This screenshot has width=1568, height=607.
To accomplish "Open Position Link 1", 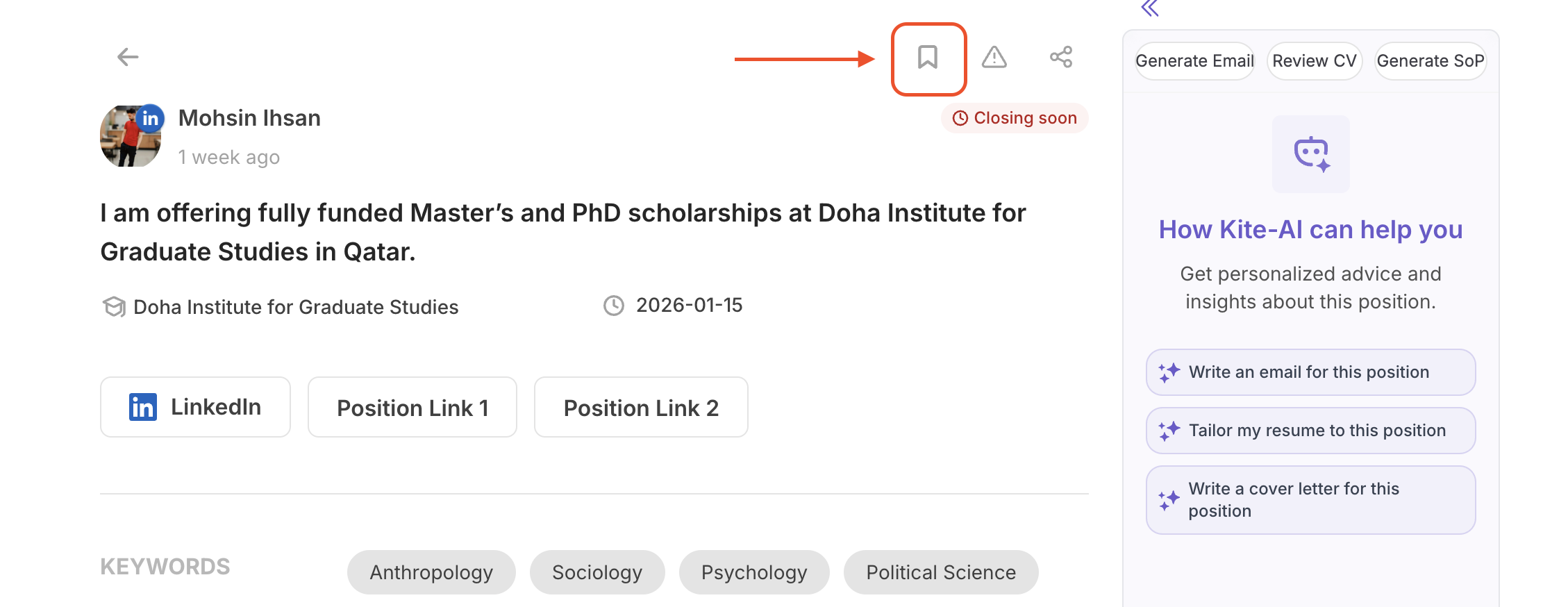I will 412,408.
